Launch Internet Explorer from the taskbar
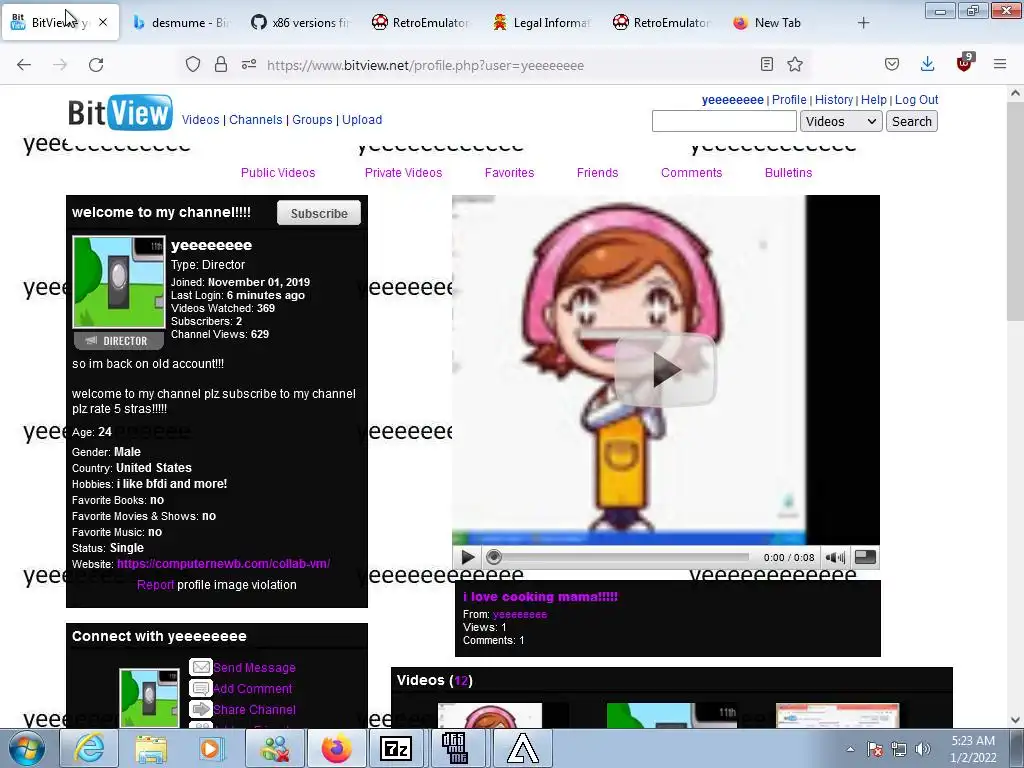The width and height of the screenshot is (1024, 768). pos(88,748)
